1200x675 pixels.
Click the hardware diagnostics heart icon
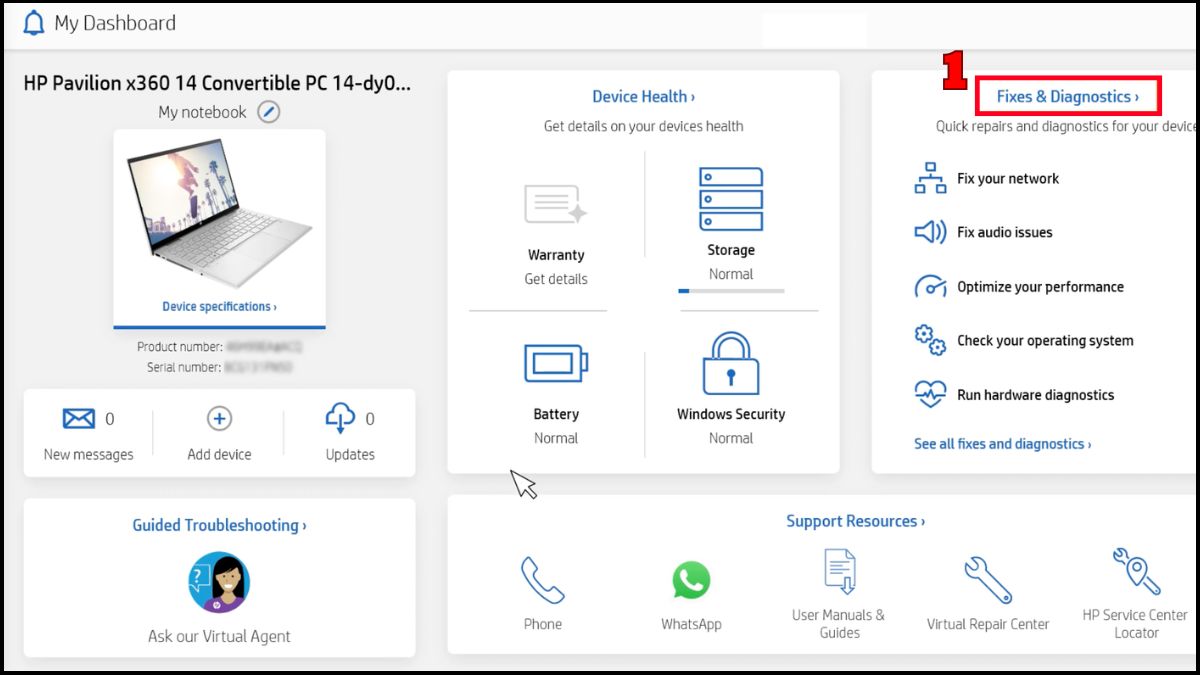930,394
